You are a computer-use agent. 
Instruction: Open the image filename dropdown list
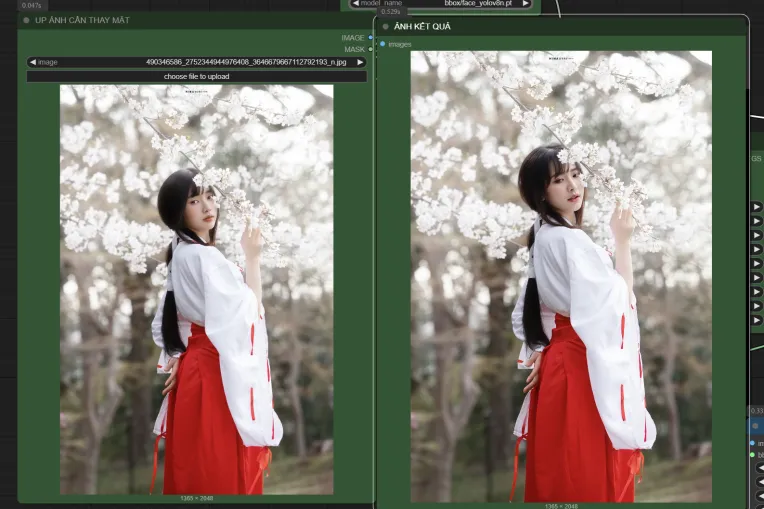click(x=197, y=62)
